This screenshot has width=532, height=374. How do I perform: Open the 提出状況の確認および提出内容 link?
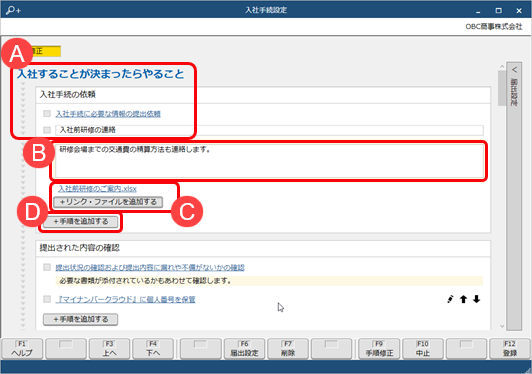[150, 267]
